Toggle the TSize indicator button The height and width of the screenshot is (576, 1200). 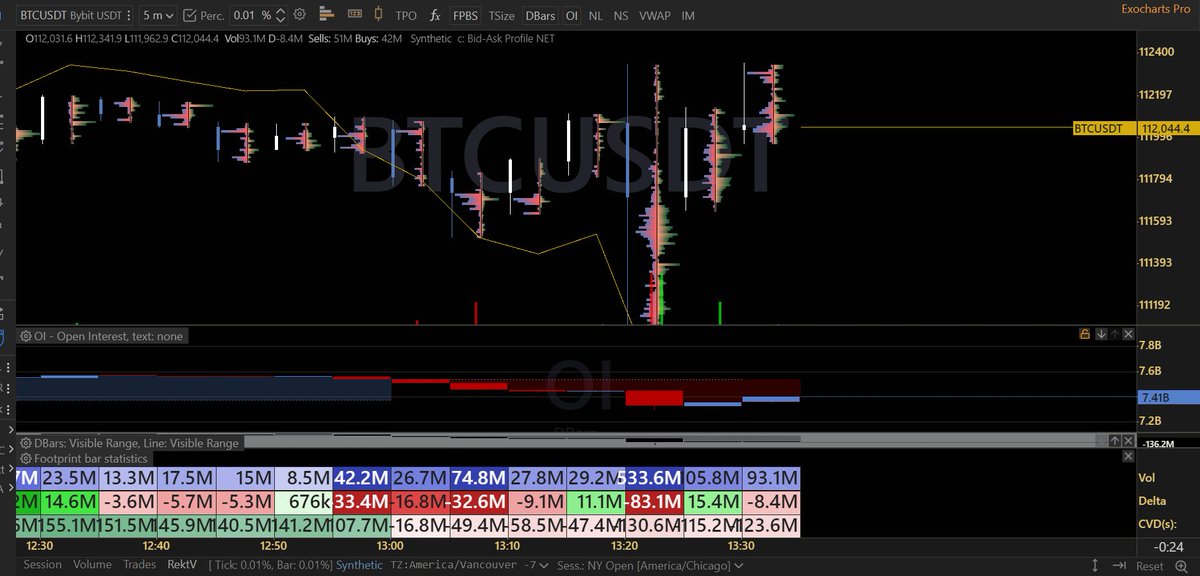[503, 16]
